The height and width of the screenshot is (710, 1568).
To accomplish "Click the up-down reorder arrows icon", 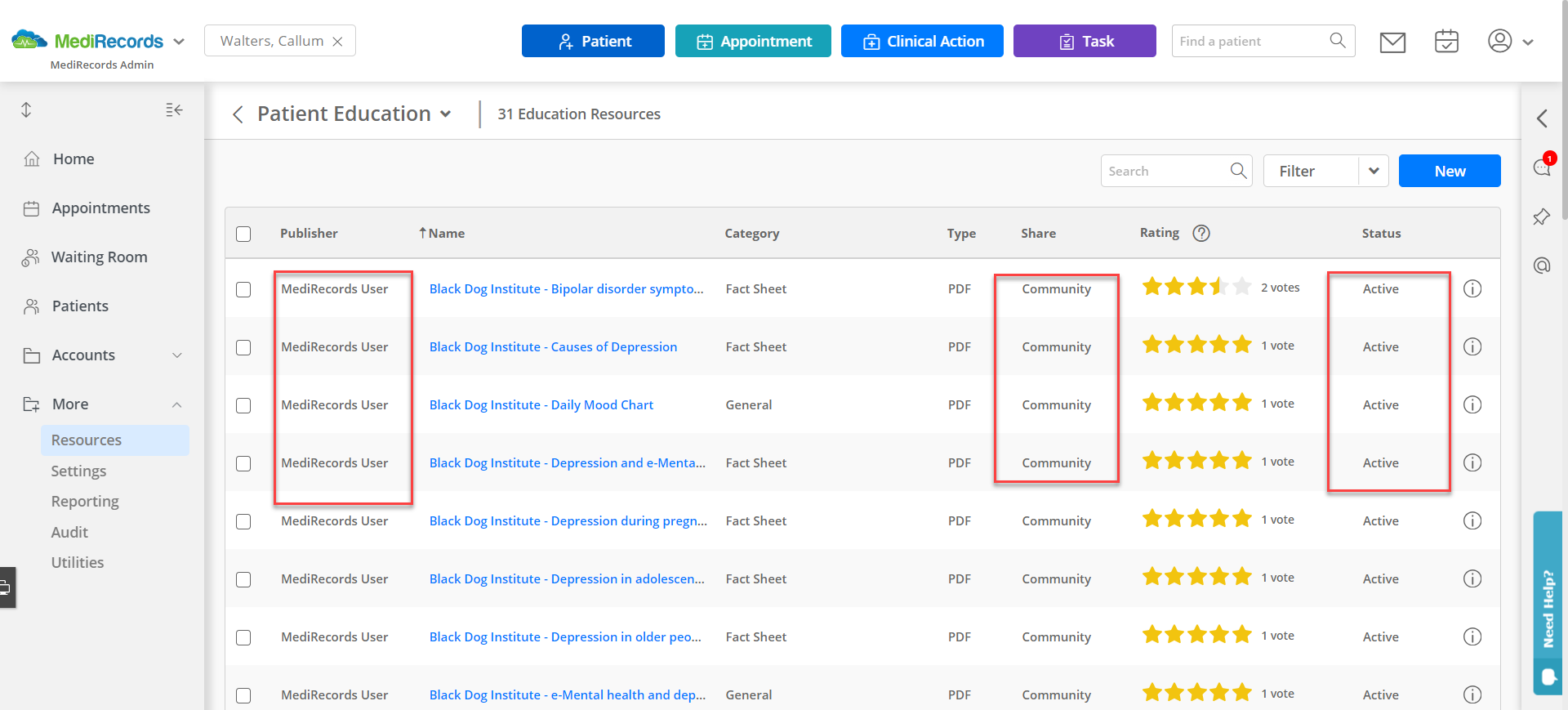I will pos(26,109).
